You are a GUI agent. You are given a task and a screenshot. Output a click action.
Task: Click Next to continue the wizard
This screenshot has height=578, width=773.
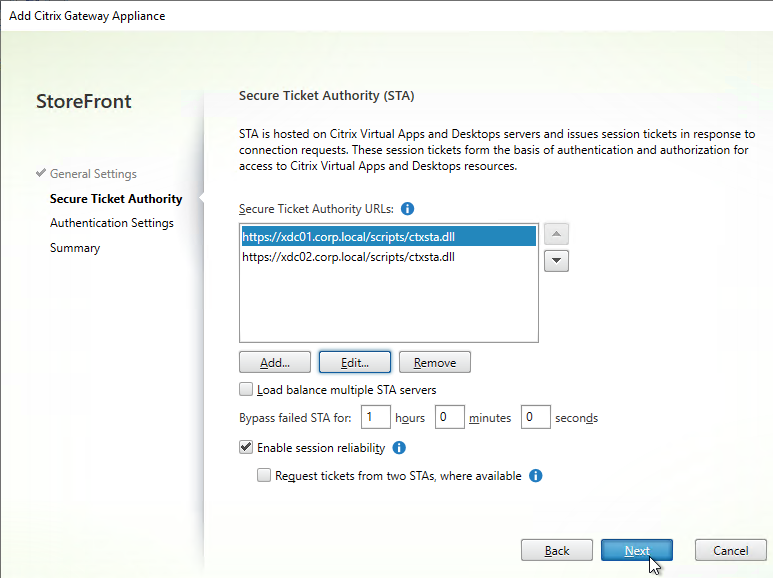(x=637, y=550)
